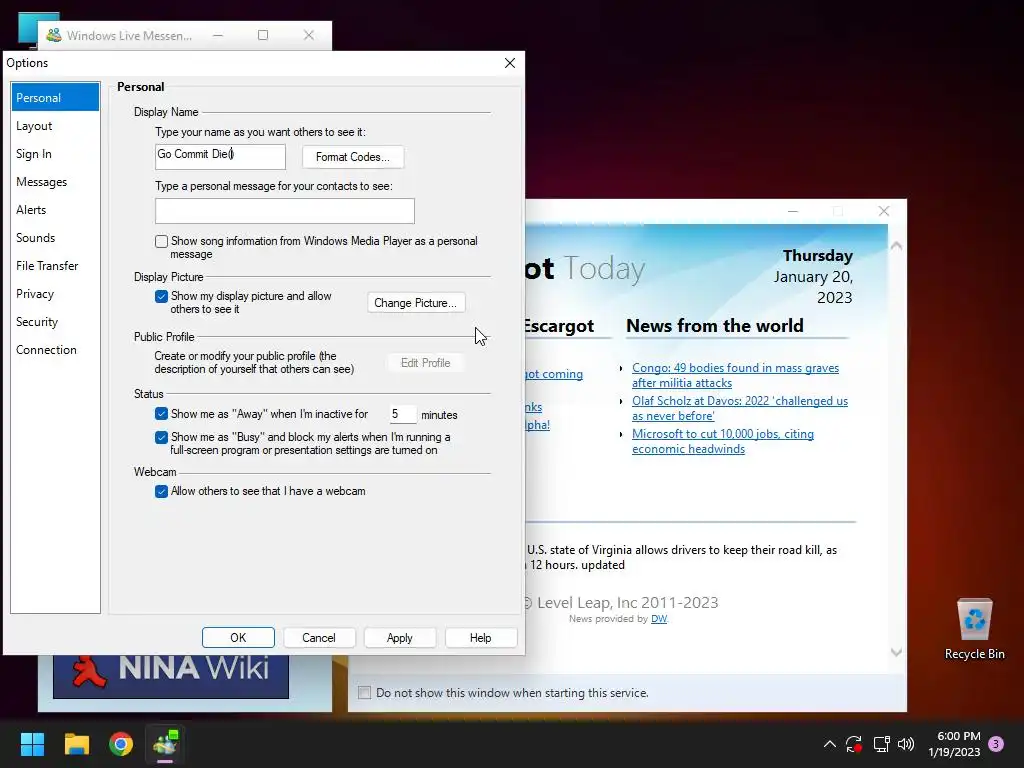Minimize the Windows Live Messenger window
Image resolution: width=1024 pixels, height=768 pixels.
pyautogui.click(x=218, y=35)
